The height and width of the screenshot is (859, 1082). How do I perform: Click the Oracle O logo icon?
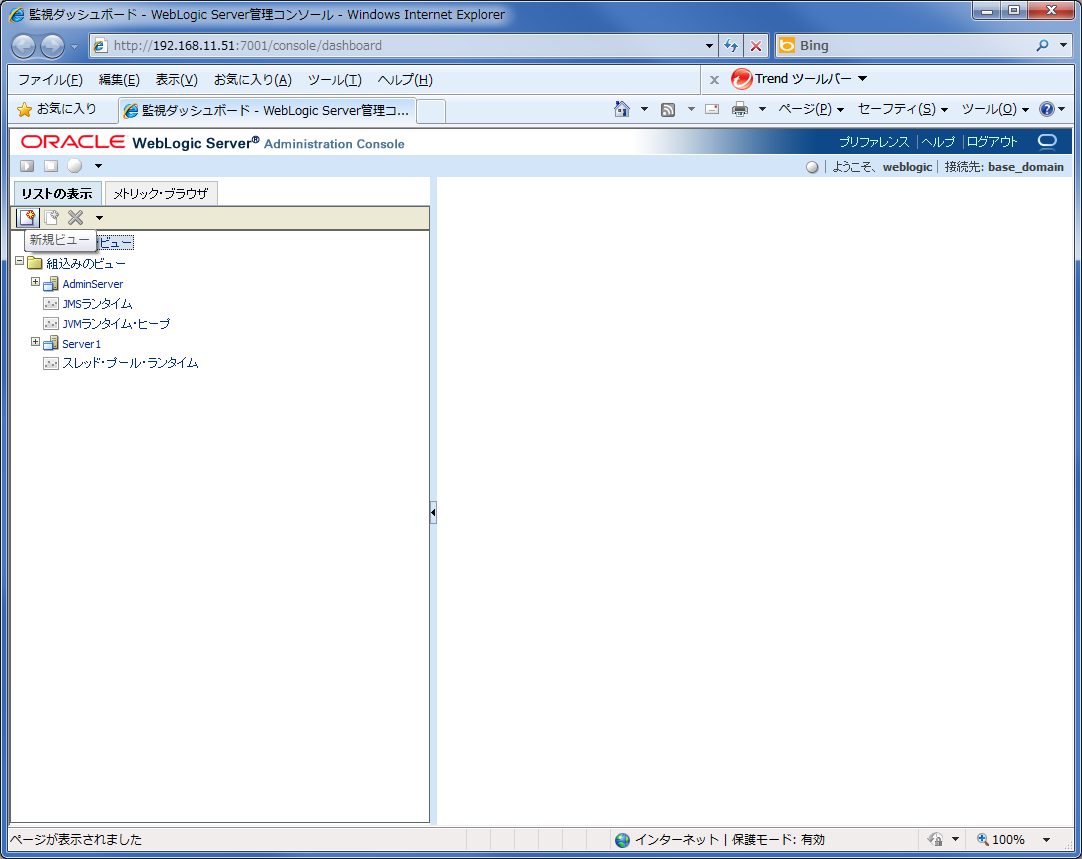pyautogui.click(x=1047, y=141)
